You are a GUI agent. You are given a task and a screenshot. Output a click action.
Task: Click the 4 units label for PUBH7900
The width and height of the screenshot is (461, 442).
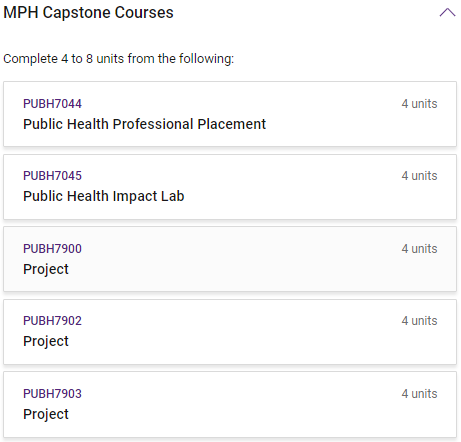(419, 249)
